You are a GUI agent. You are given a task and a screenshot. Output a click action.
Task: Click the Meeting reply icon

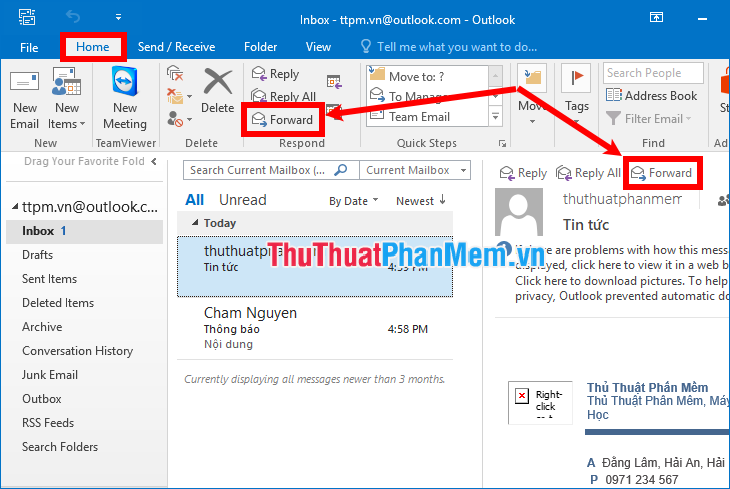[334, 82]
